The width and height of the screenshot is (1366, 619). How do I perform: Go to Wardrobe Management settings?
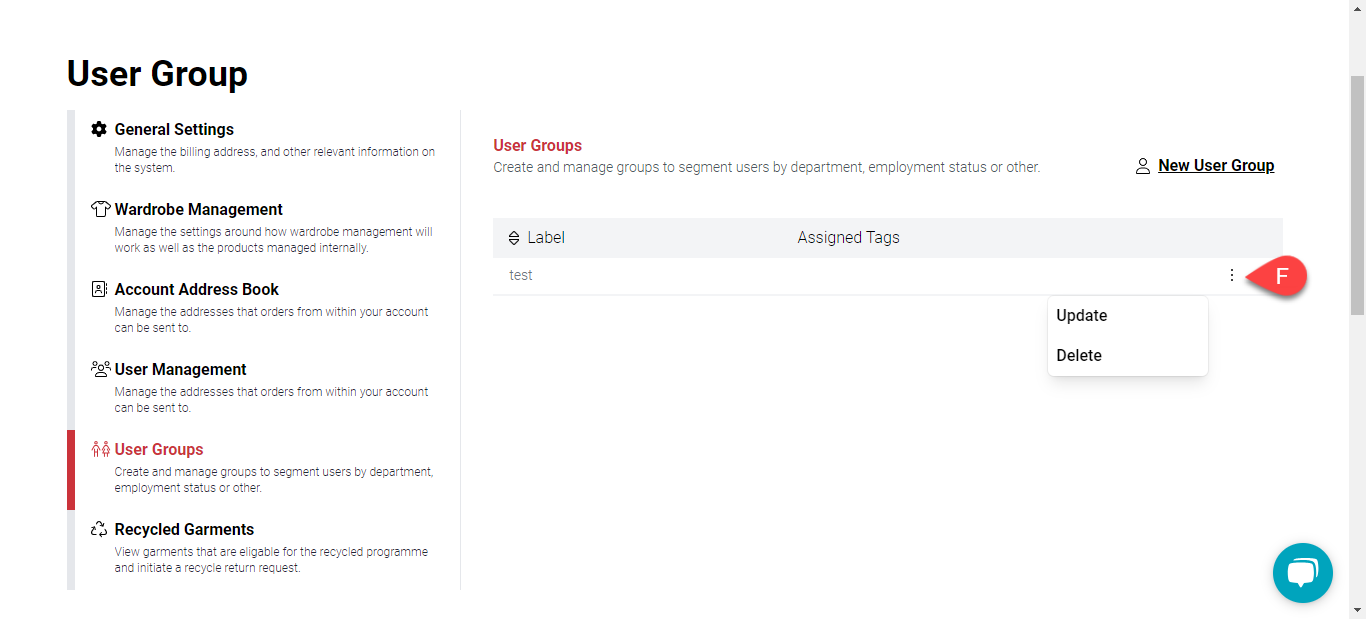point(198,209)
